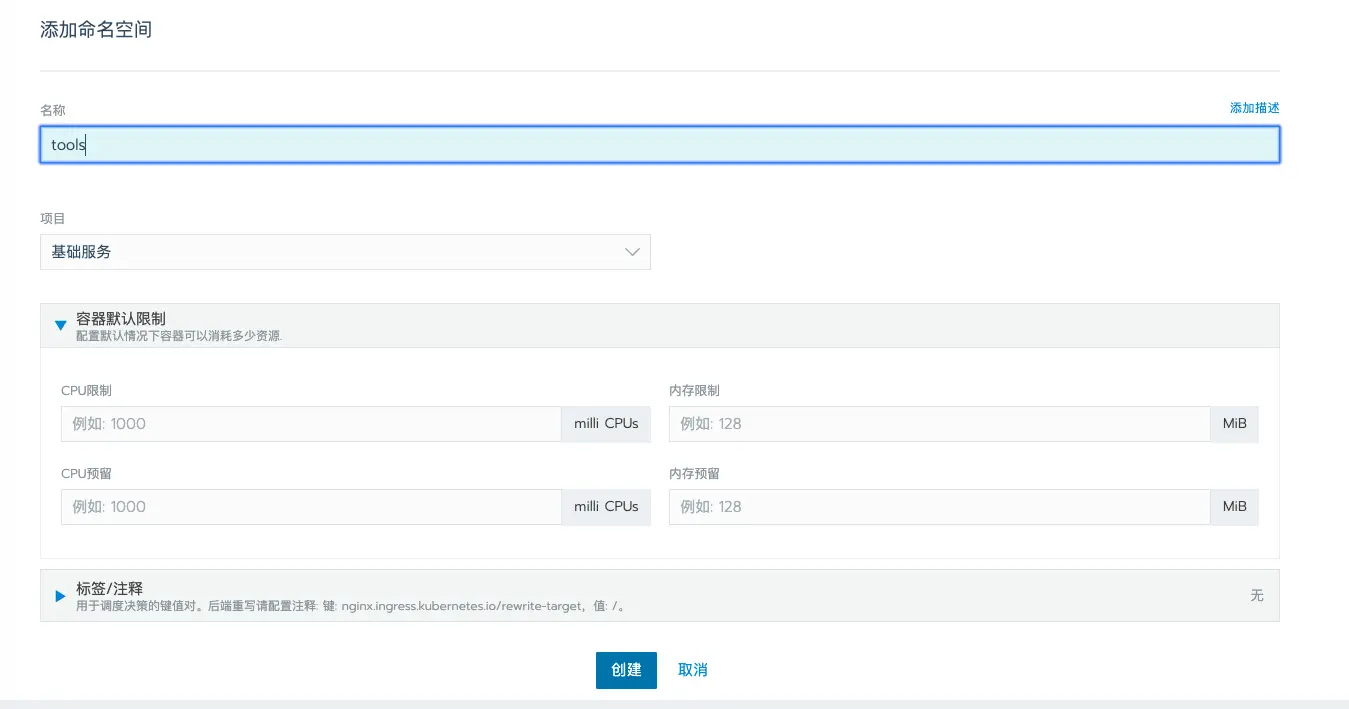Click the 添加描述 link
This screenshot has width=1349, height=709.
point(1254,108)
